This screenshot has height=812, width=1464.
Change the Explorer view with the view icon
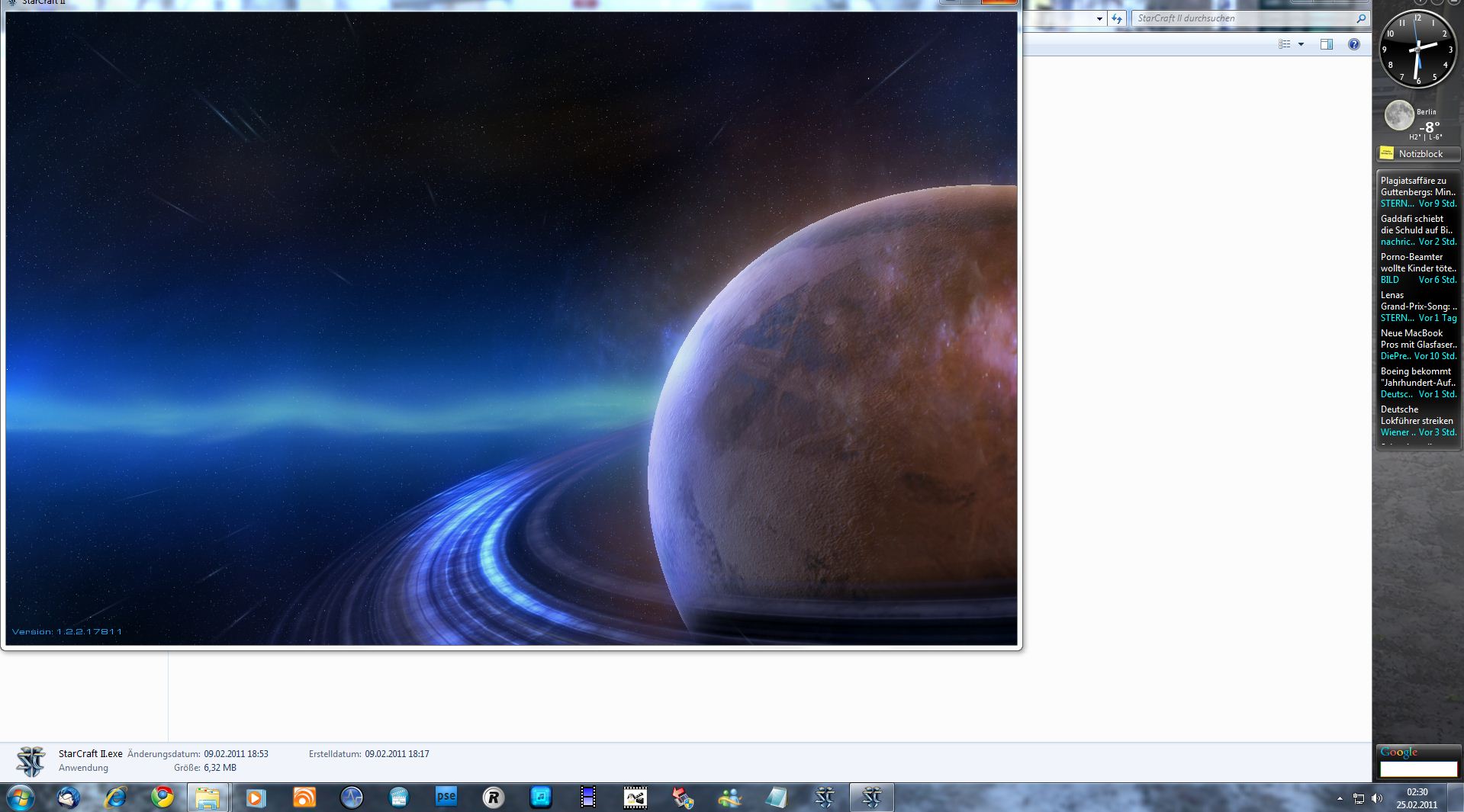(x=1285, y=44)
